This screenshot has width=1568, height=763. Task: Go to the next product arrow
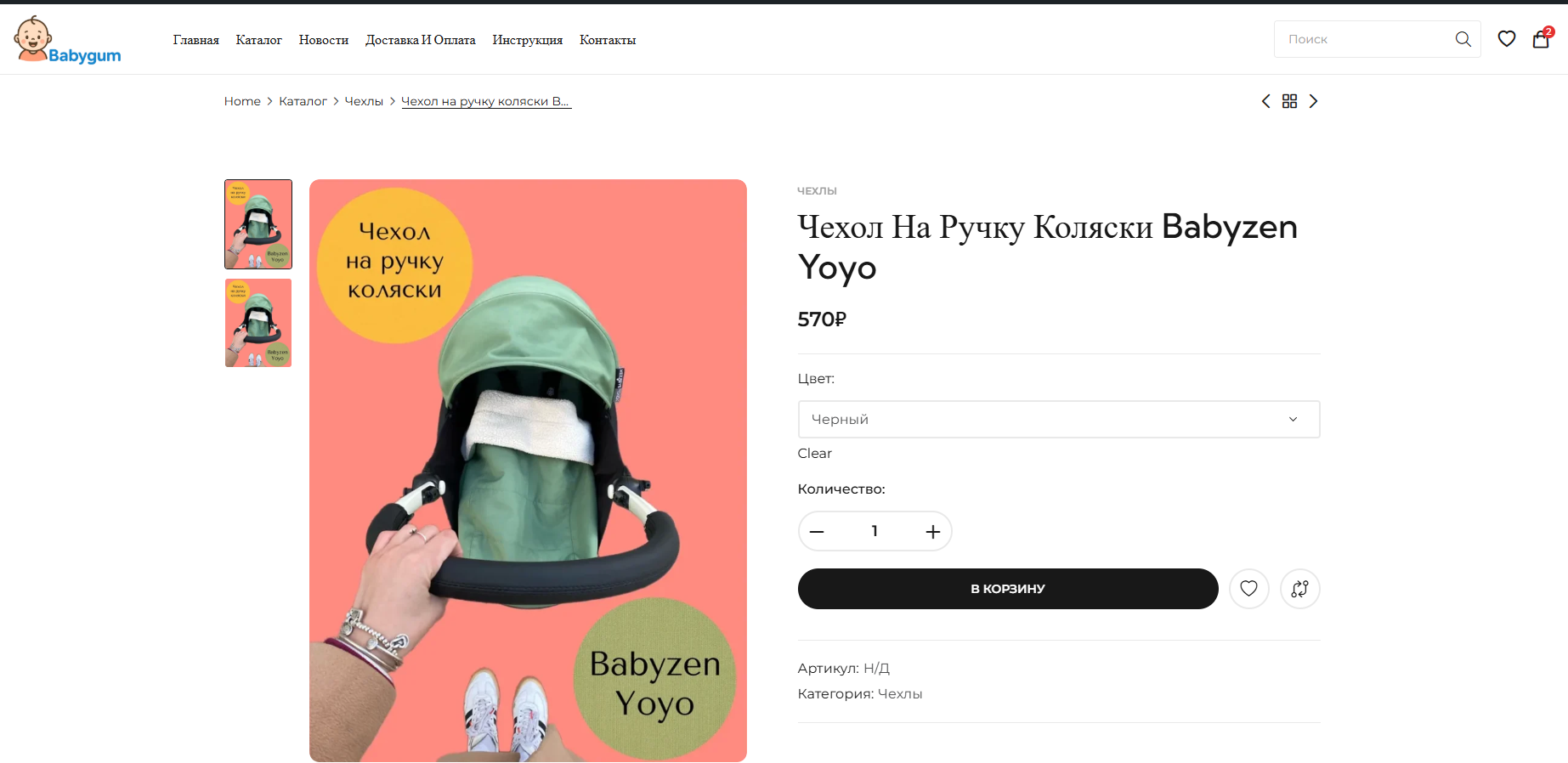[x=1314, y=101]
